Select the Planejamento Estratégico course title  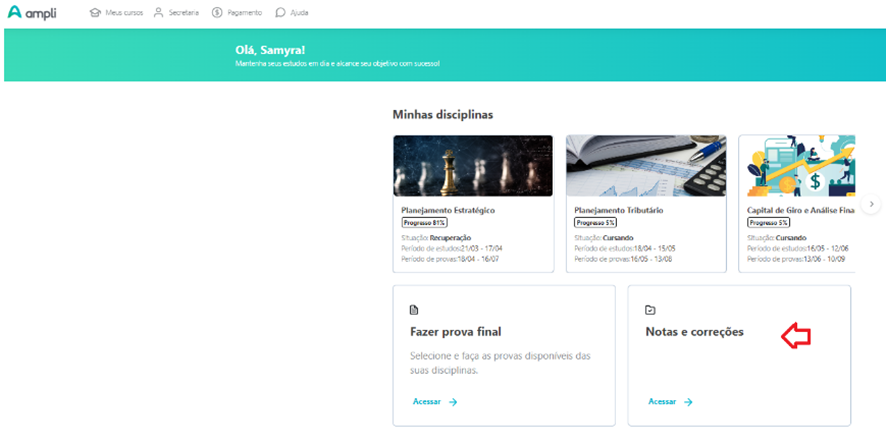[448, 210]
